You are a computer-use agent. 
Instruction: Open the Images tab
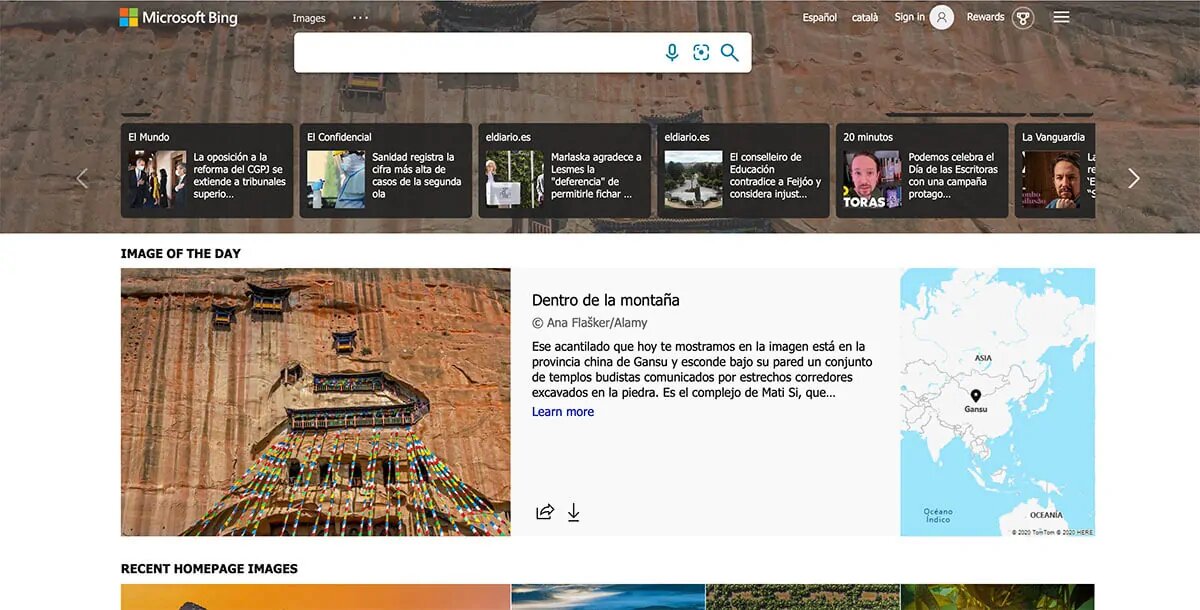click(309, 18)
